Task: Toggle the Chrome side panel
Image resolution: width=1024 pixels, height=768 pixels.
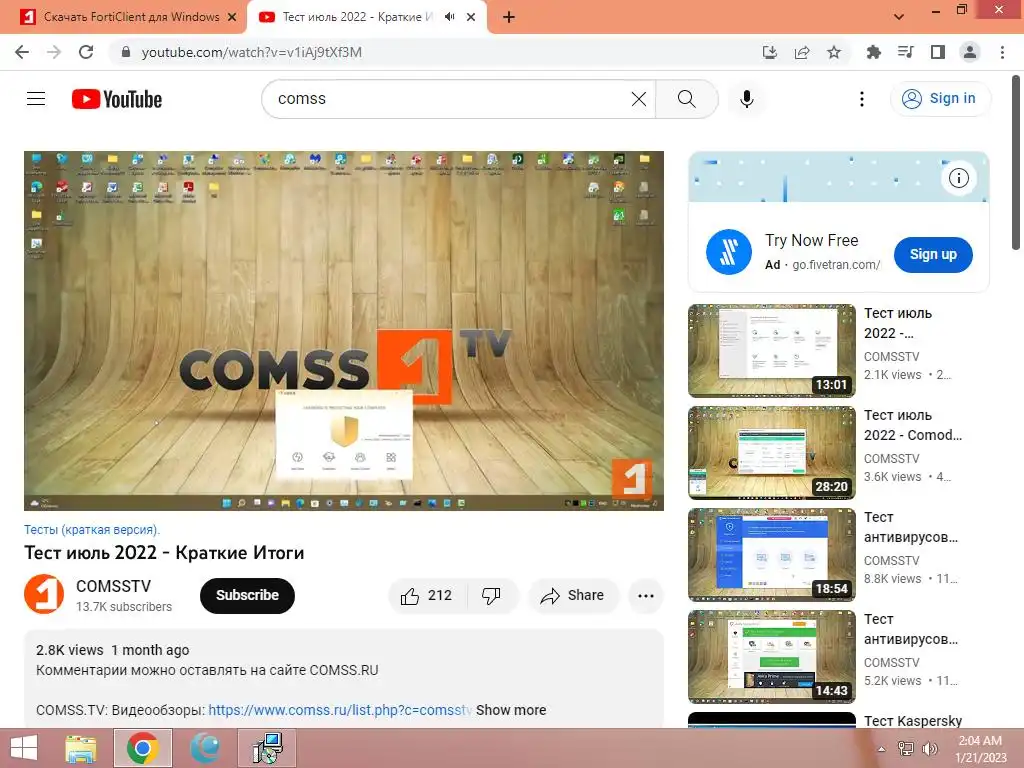Action: pos(938,52)
